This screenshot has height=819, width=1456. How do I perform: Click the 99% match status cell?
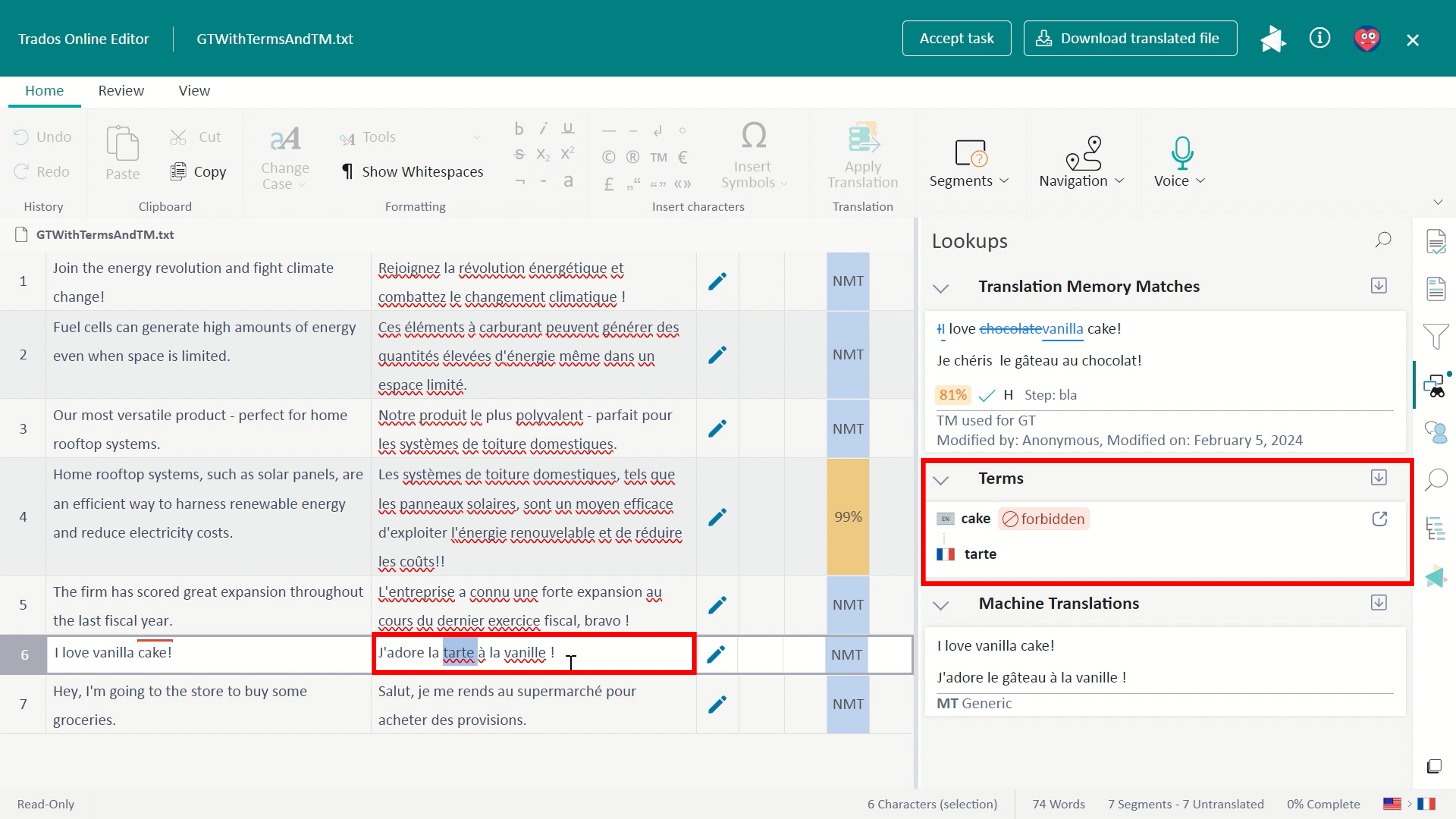click(847, 517)
